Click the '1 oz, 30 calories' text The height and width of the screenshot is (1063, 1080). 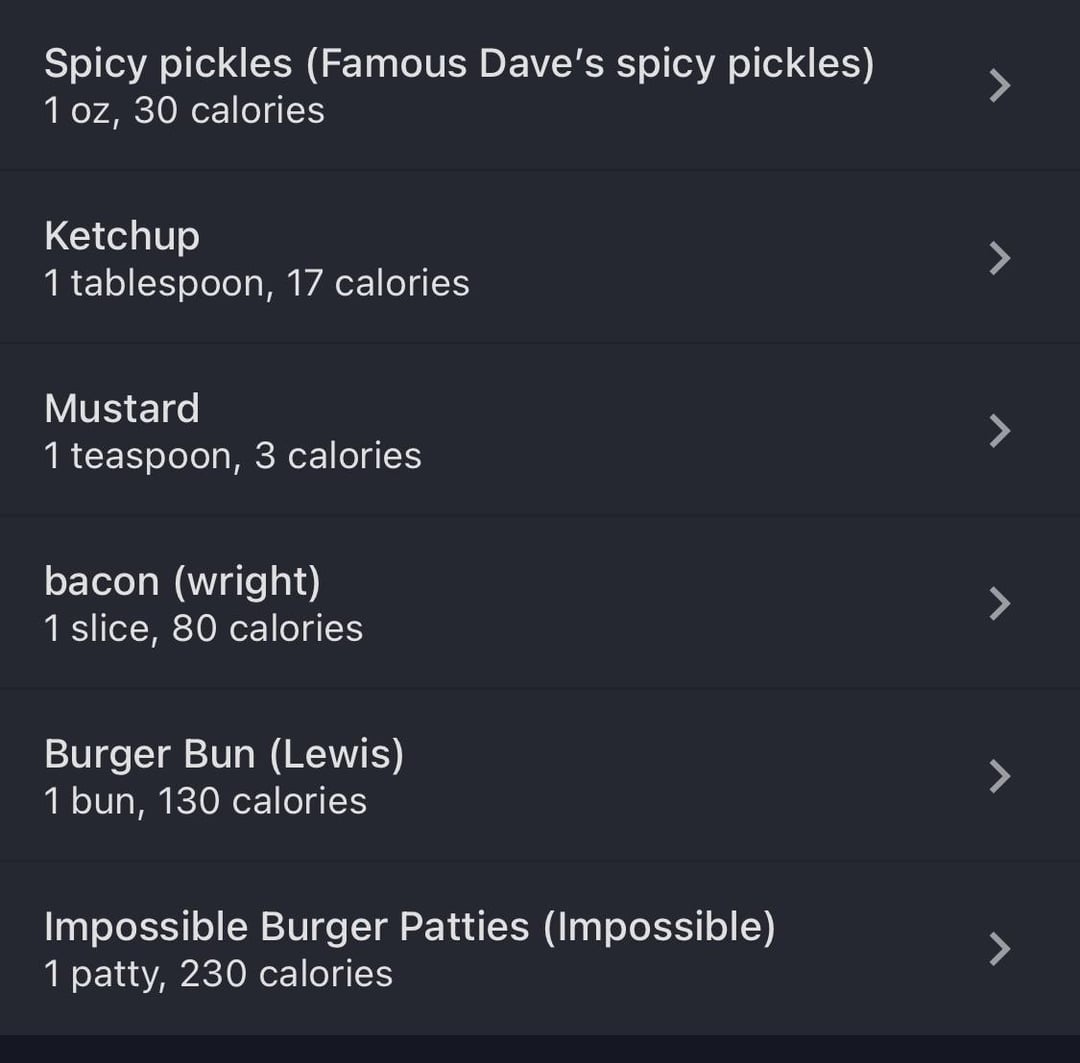click(x=185, y=110)
